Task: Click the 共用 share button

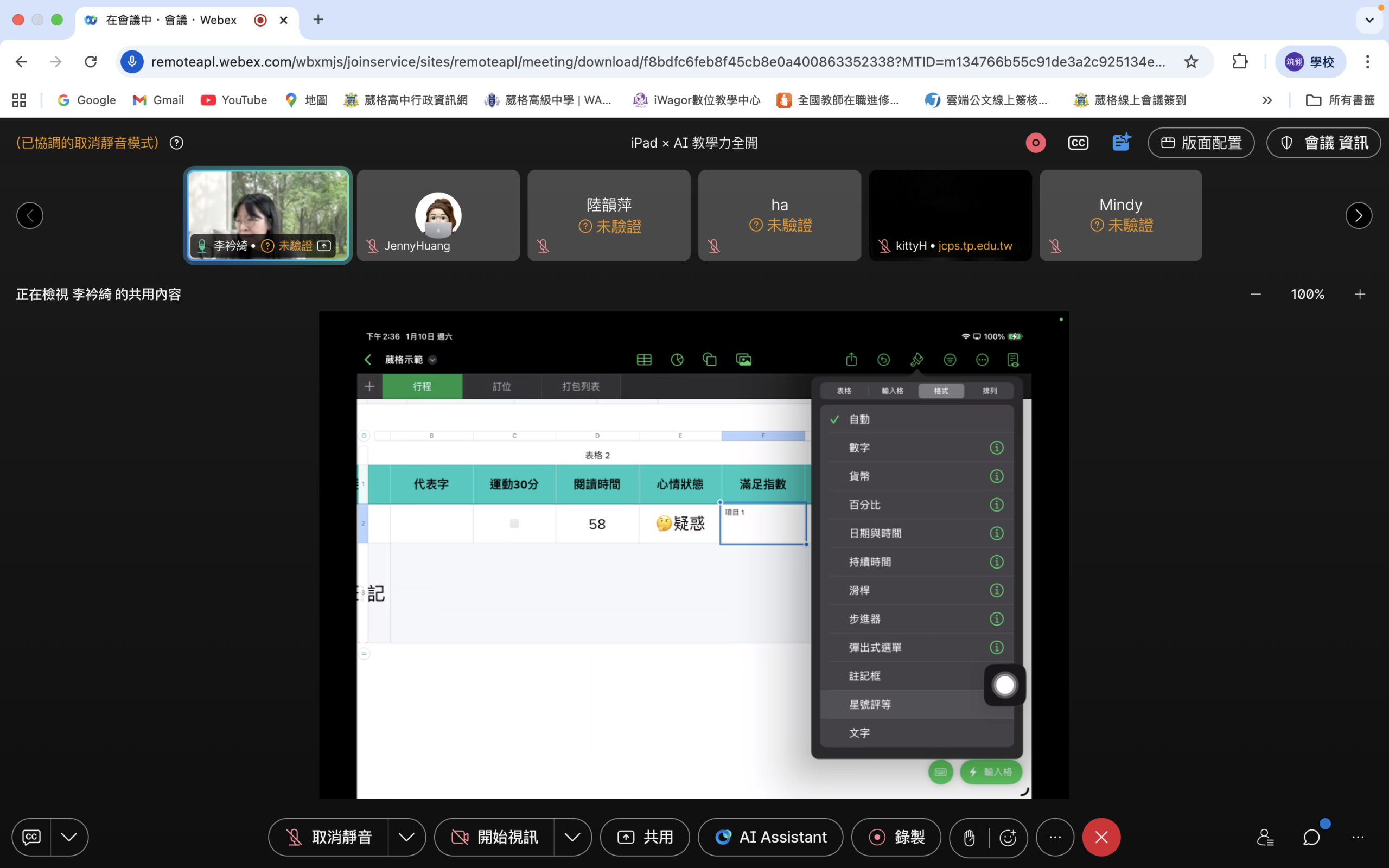Action: tap(645, 838)
